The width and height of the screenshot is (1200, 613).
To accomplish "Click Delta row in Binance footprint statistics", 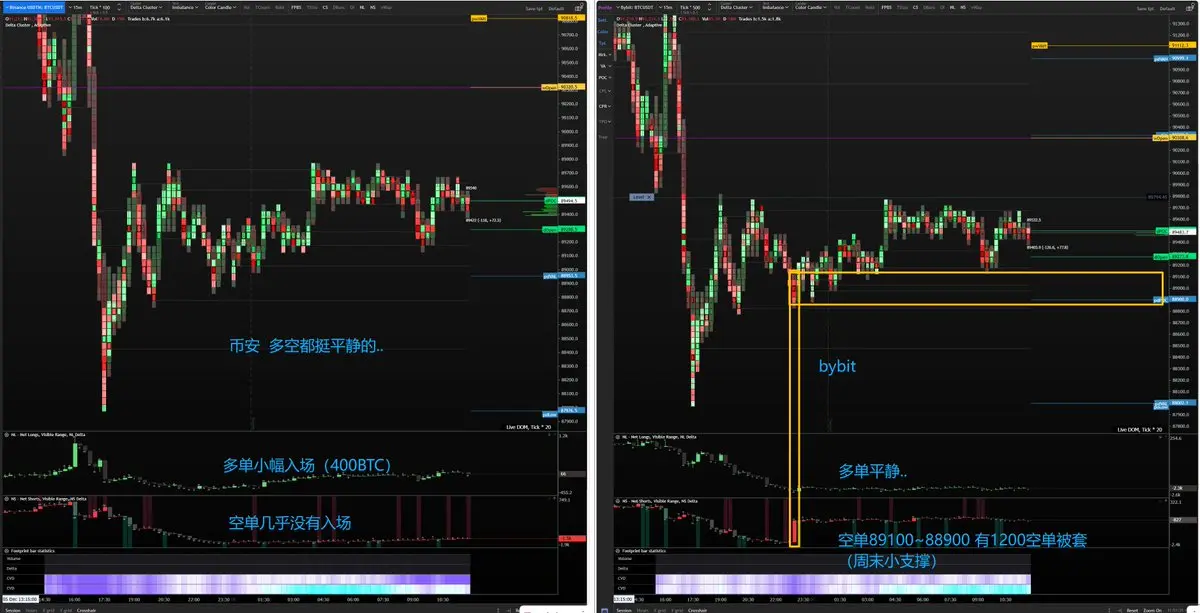I will [x=237, y=569].
